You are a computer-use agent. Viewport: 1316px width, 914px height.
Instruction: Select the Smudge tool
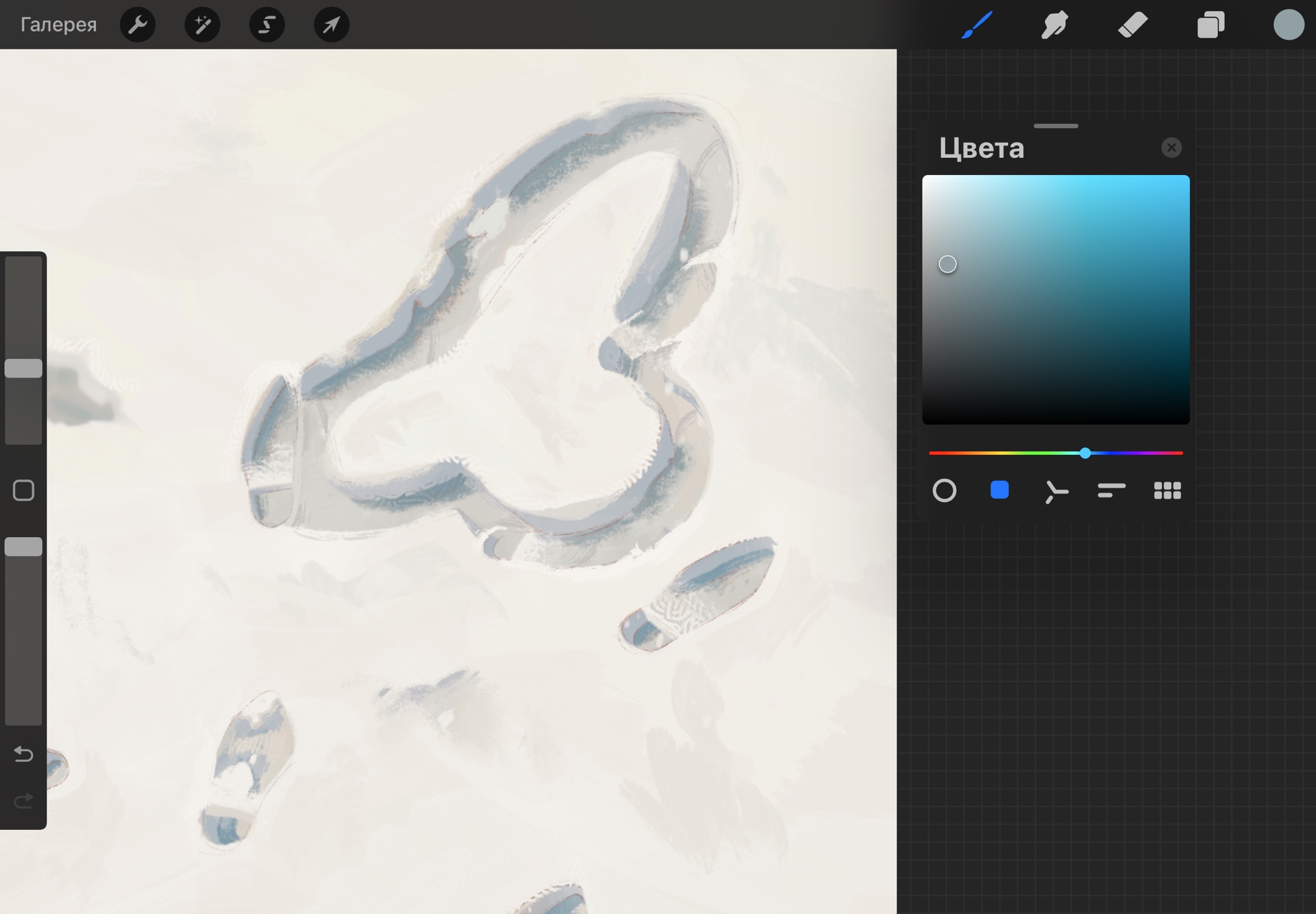(1054, 25)
